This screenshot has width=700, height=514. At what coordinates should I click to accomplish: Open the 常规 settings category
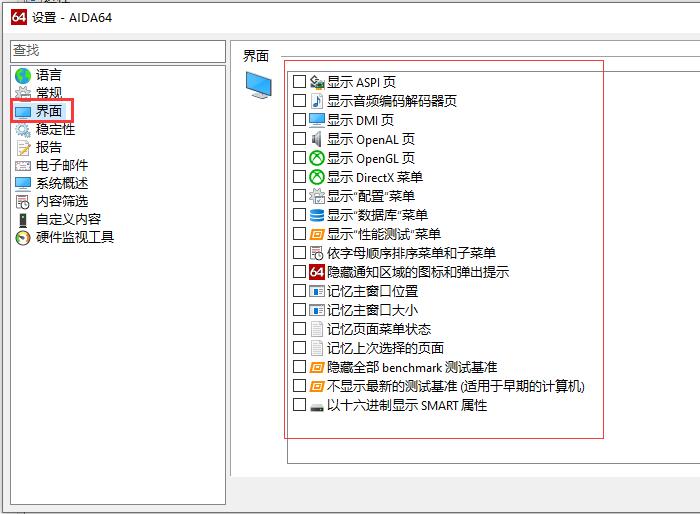[x=49, y=93]
